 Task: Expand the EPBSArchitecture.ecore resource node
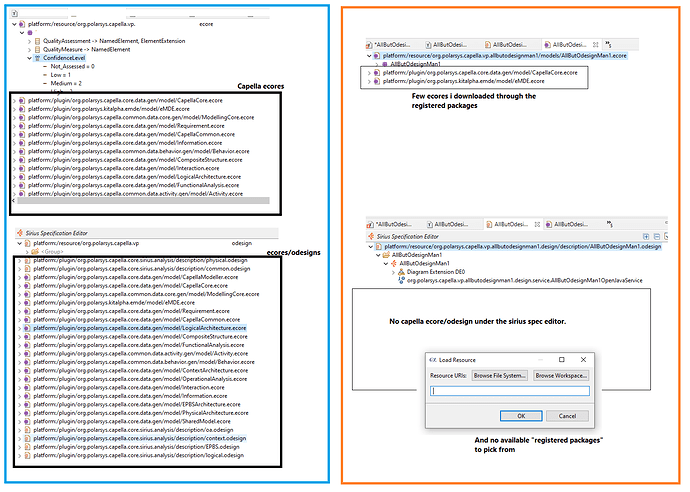pos(19,405)
